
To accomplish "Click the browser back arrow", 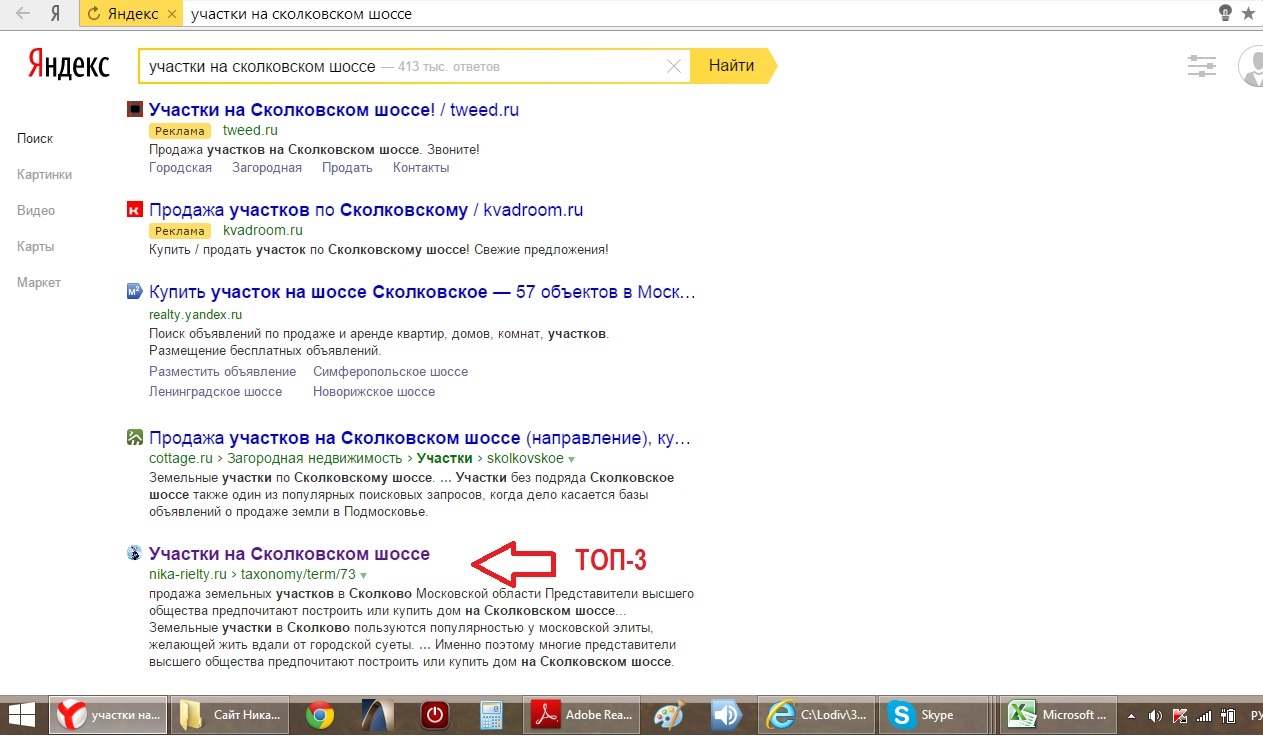I will [x=23, y=14].
